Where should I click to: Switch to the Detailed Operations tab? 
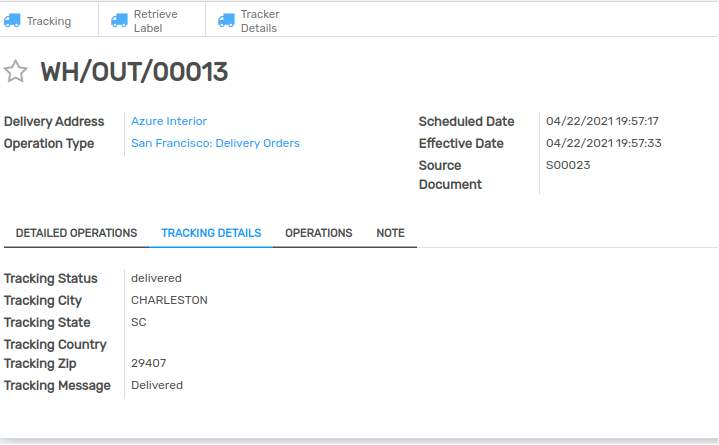(x=76, y=233)
